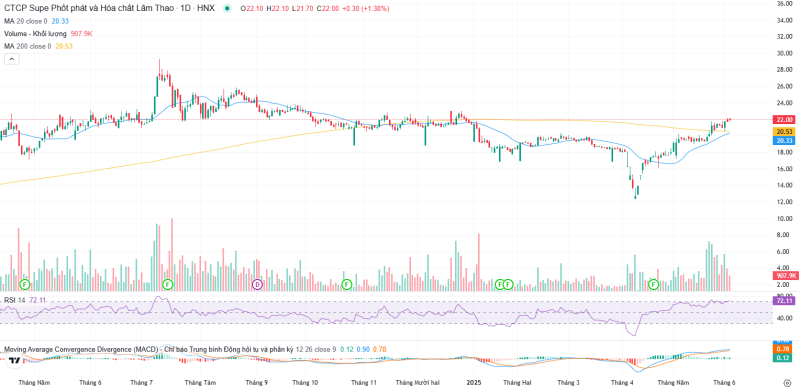Click the 8.00 price scale label

tap(784, 235)
